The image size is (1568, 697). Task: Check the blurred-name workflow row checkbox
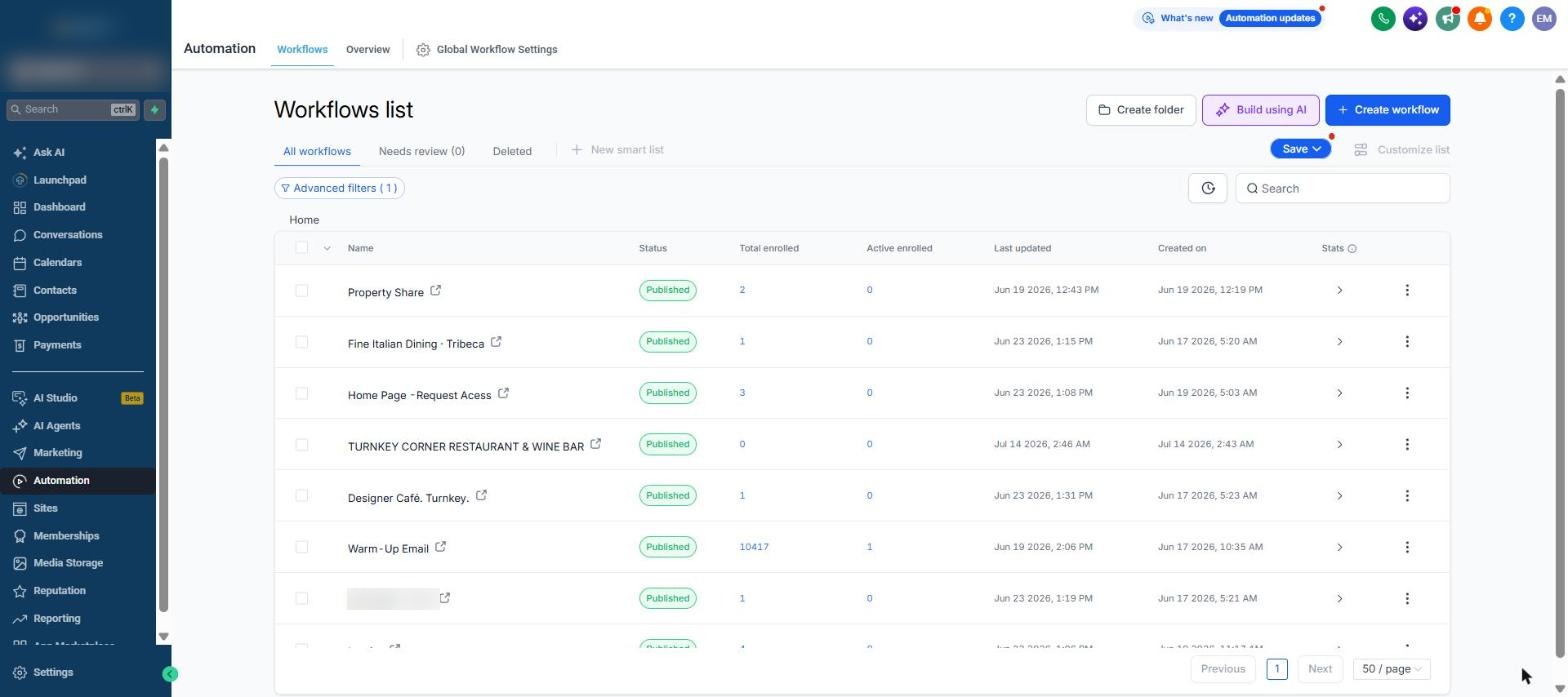tap(301, 598)
